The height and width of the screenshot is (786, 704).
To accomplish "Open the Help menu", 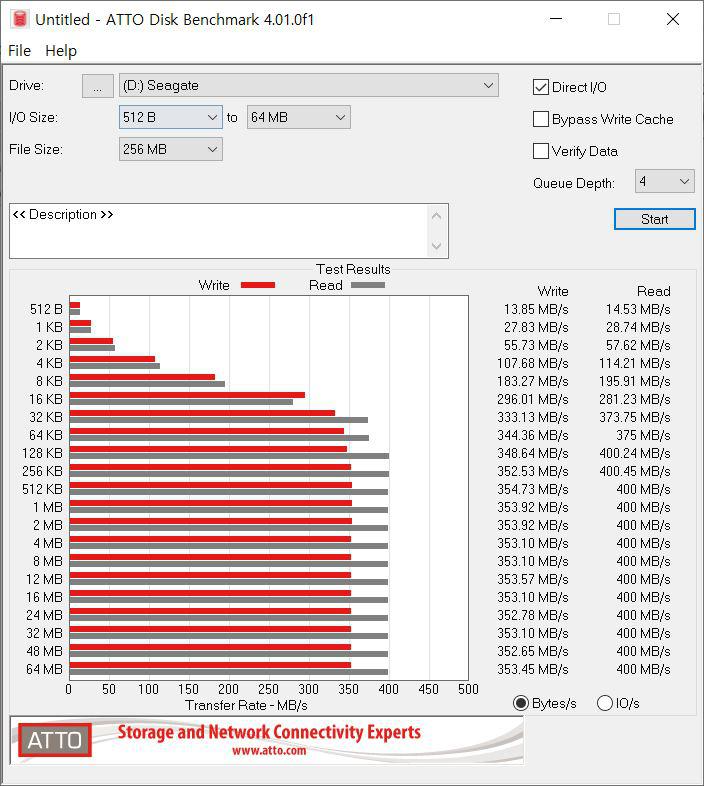I will pos(61,51).
